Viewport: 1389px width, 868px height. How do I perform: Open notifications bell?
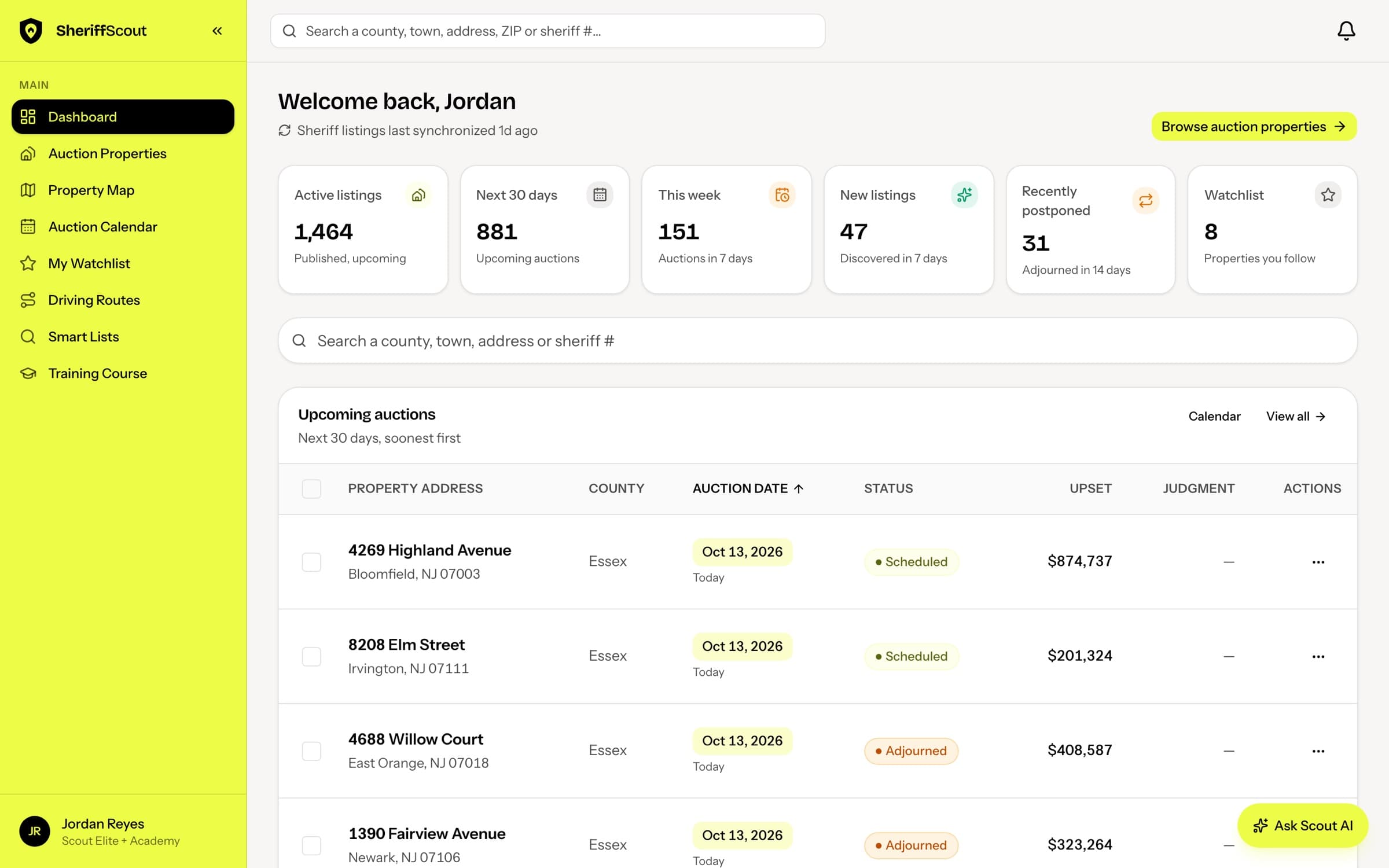1346,31
